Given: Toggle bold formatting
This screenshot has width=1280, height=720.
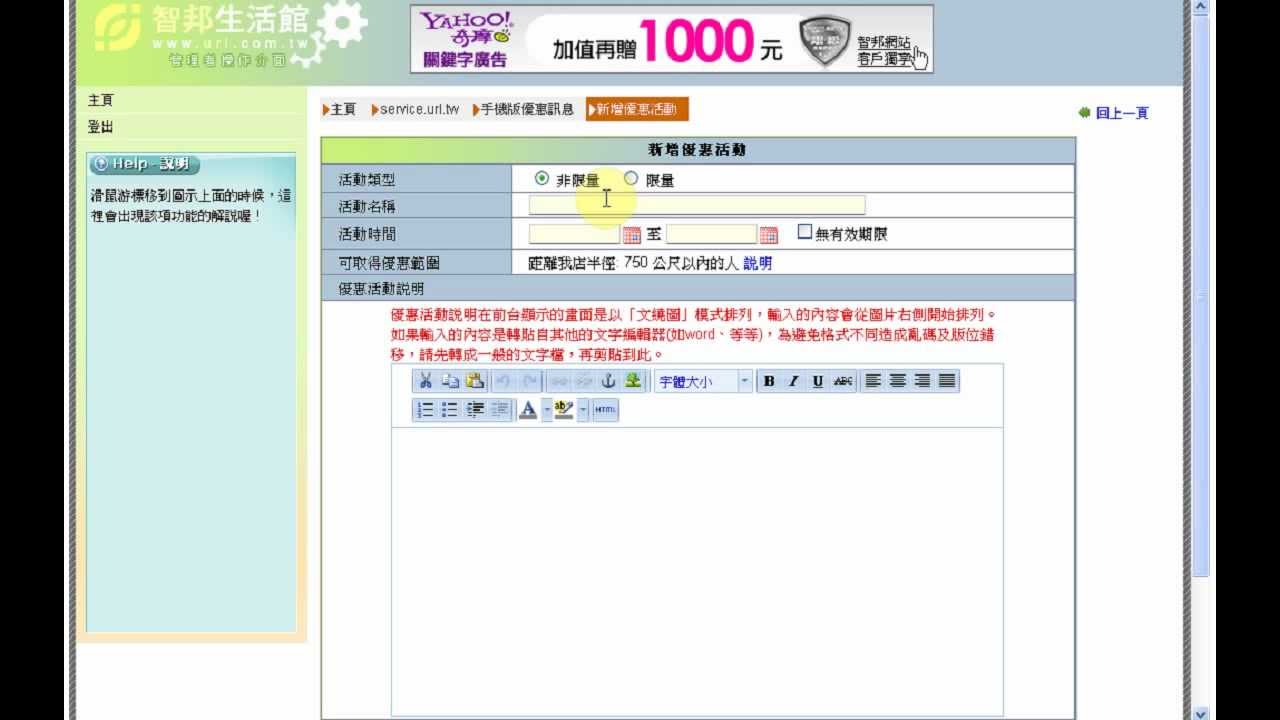Looking at the screenshot, I should [x=769, y=381].
